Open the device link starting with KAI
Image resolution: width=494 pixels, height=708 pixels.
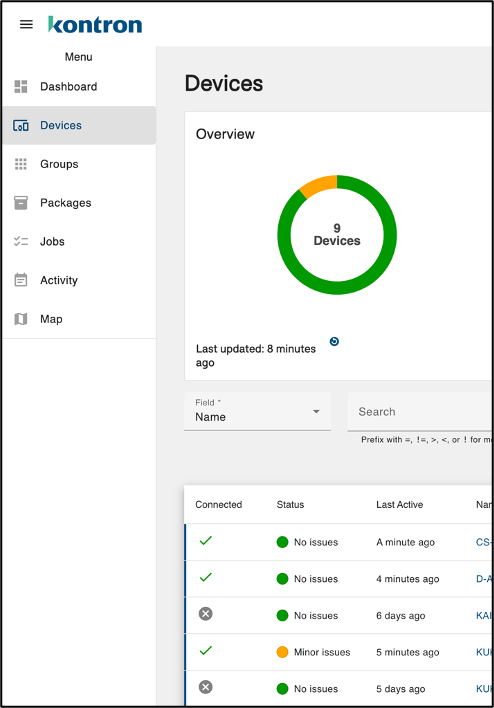484,615
